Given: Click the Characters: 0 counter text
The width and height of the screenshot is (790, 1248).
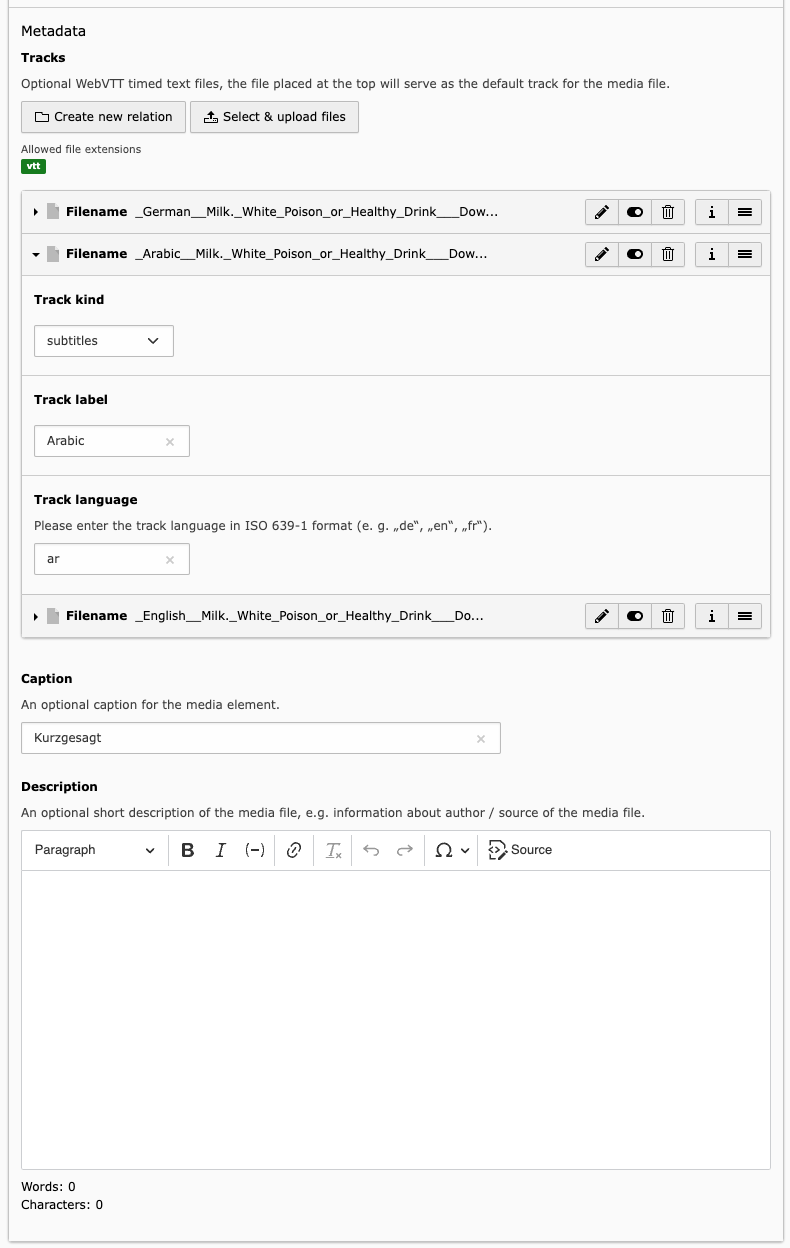Looking at the screenshot, I should (x=62, y=1205).
